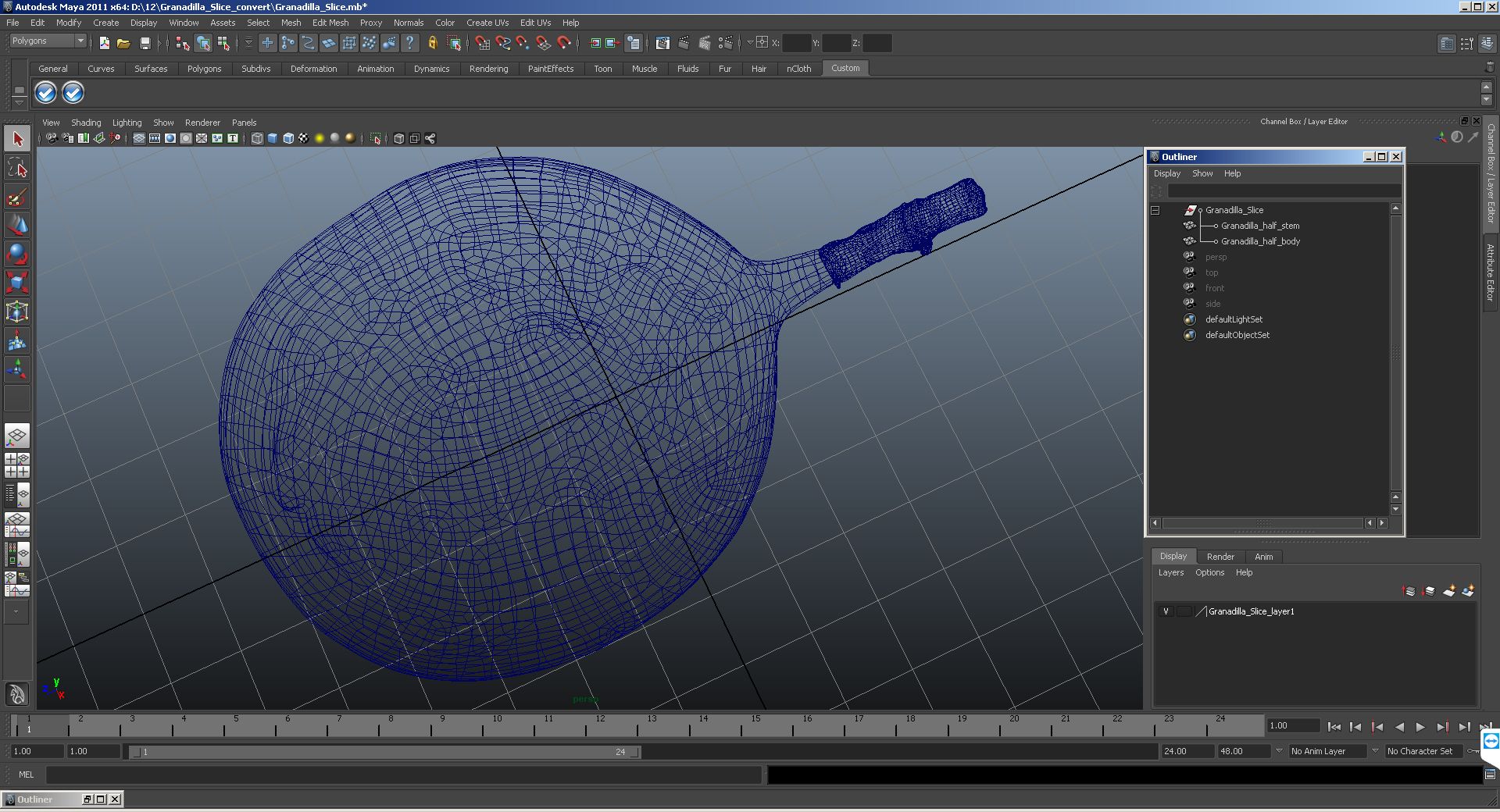Click the first Custom shelf check button
Screen dimensions: 1500x812
pos(46,93)
